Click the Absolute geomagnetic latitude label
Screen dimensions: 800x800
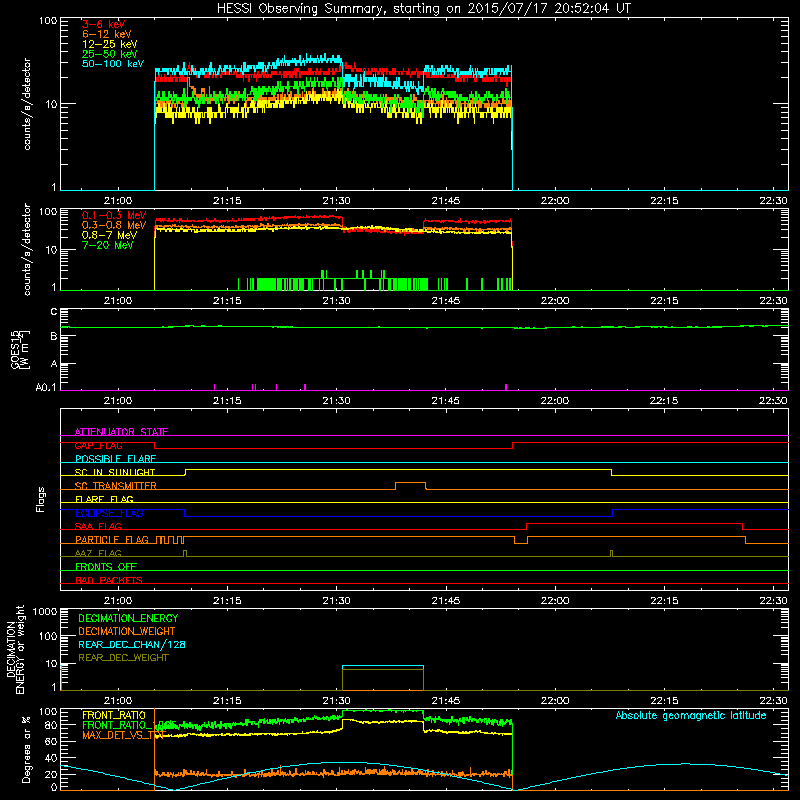691,715
